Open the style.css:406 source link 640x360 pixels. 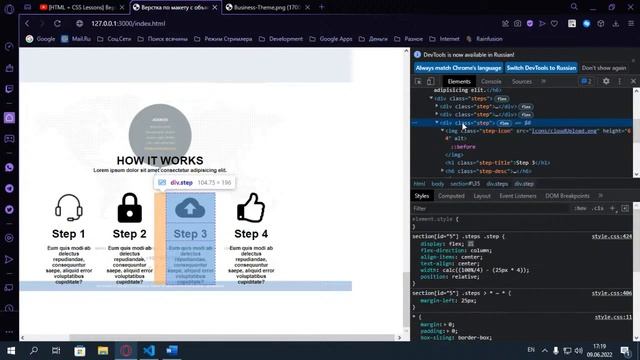[x=611, y=293]
